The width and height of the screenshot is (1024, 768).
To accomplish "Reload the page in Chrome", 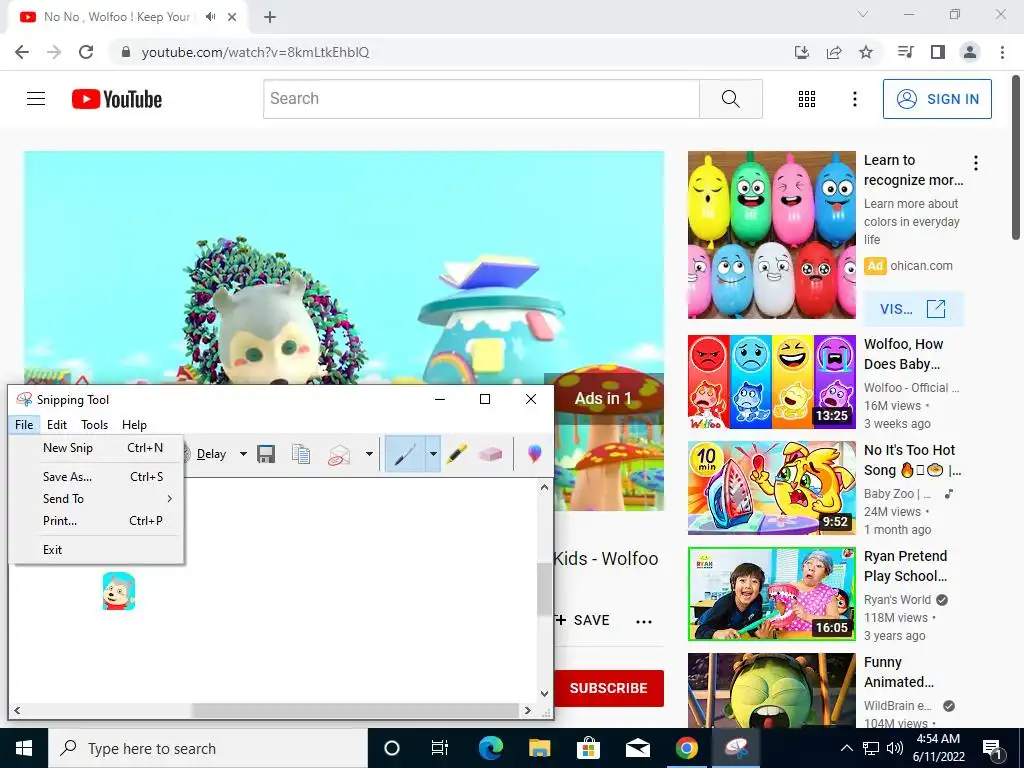I will point(86,52).
